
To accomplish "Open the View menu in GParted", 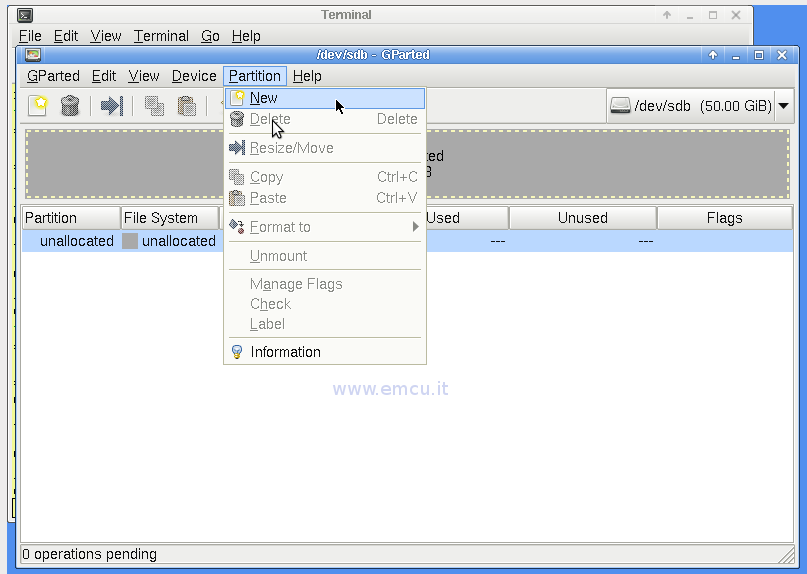I will click(144, 76).
